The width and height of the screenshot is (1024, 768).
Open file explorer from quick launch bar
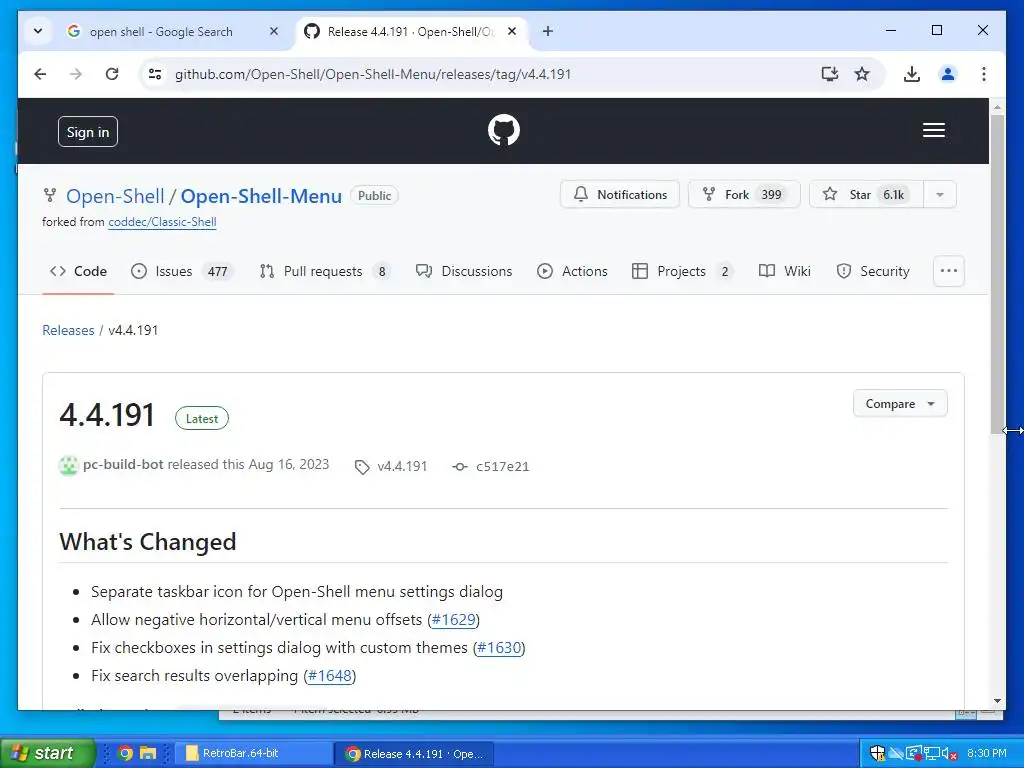(x=148, y=753)
